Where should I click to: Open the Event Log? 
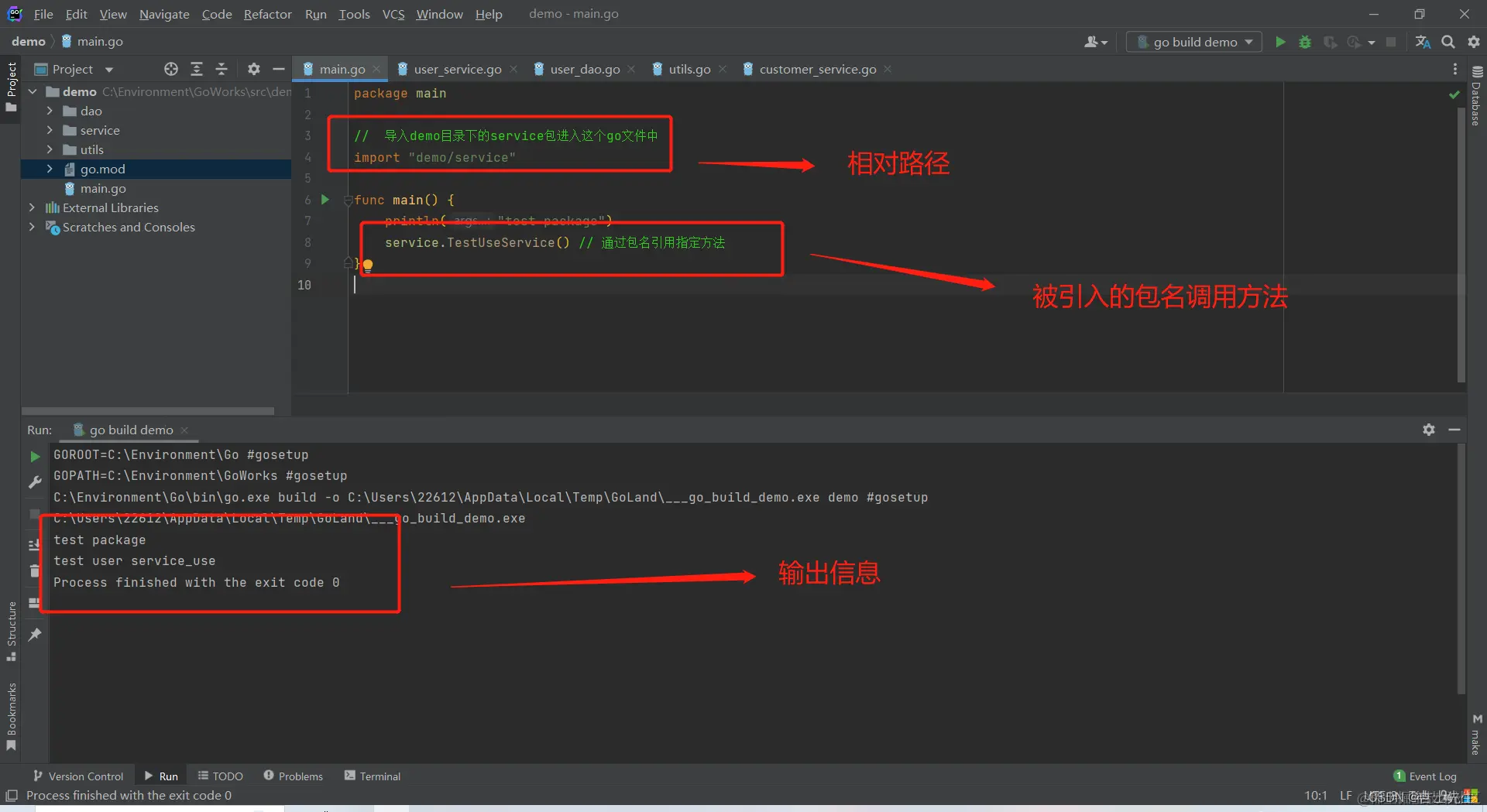tap(1425, 776)
